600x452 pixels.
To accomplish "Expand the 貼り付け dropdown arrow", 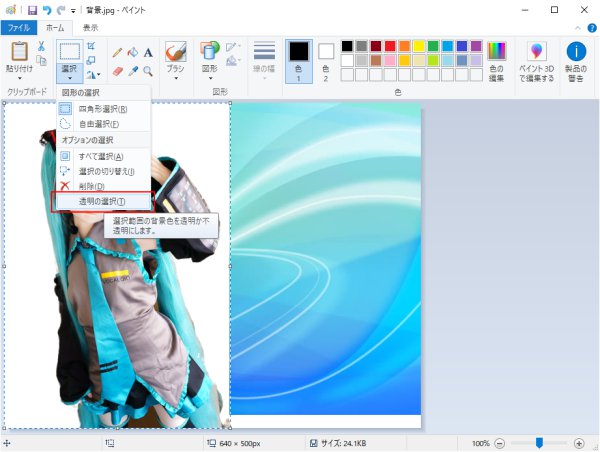I will tap(20, 78).
